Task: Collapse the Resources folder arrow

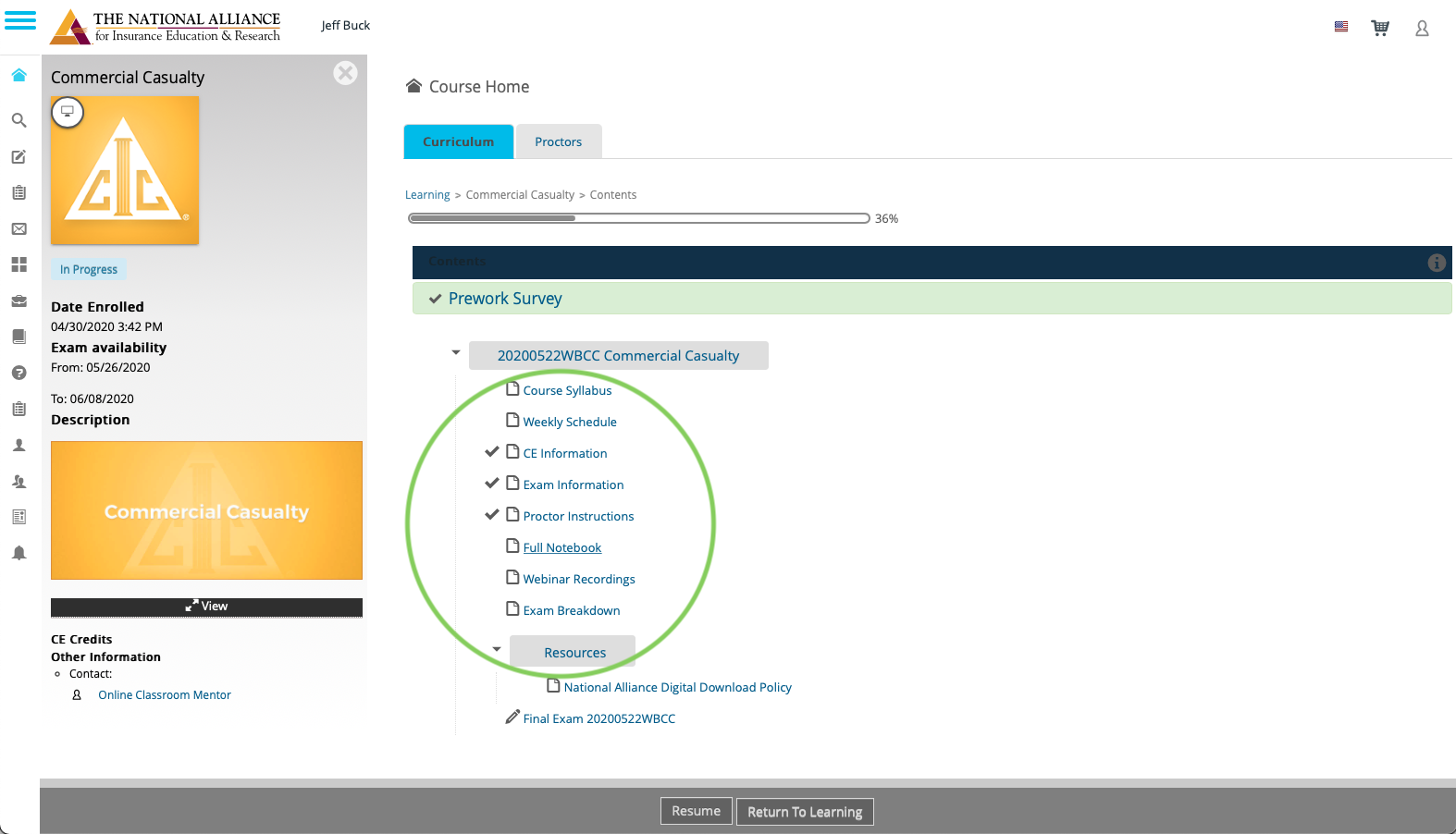Action: point(497,649)
